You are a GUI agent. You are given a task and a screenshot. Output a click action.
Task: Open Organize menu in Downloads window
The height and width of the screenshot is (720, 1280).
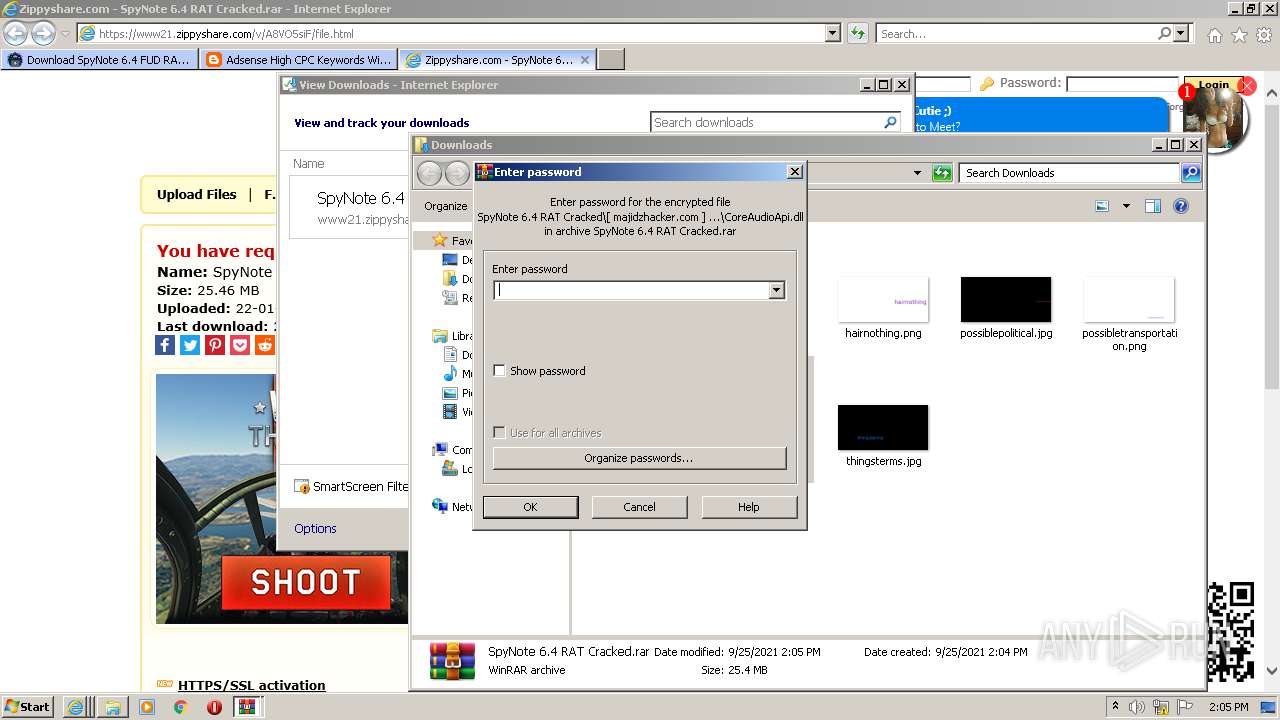pyautogui.click(x=445, y=206)
